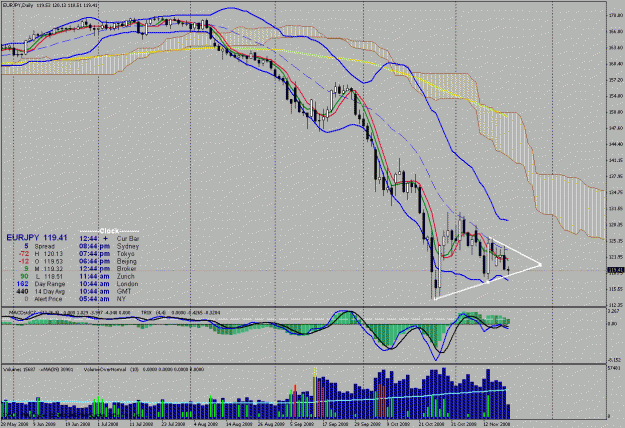Image resolution: width=625 pixels, height=428 pixels.
Task: Click the 11:44 am Zurich time
Action: click(94, 277)
